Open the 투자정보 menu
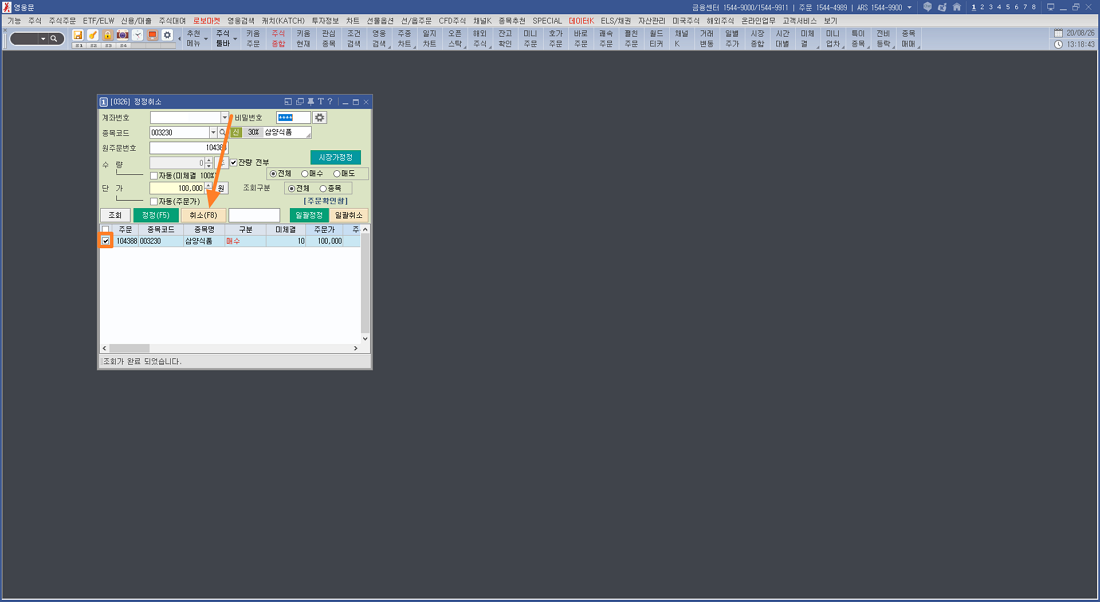1100x602 pixels. click(x=325, y=21)
